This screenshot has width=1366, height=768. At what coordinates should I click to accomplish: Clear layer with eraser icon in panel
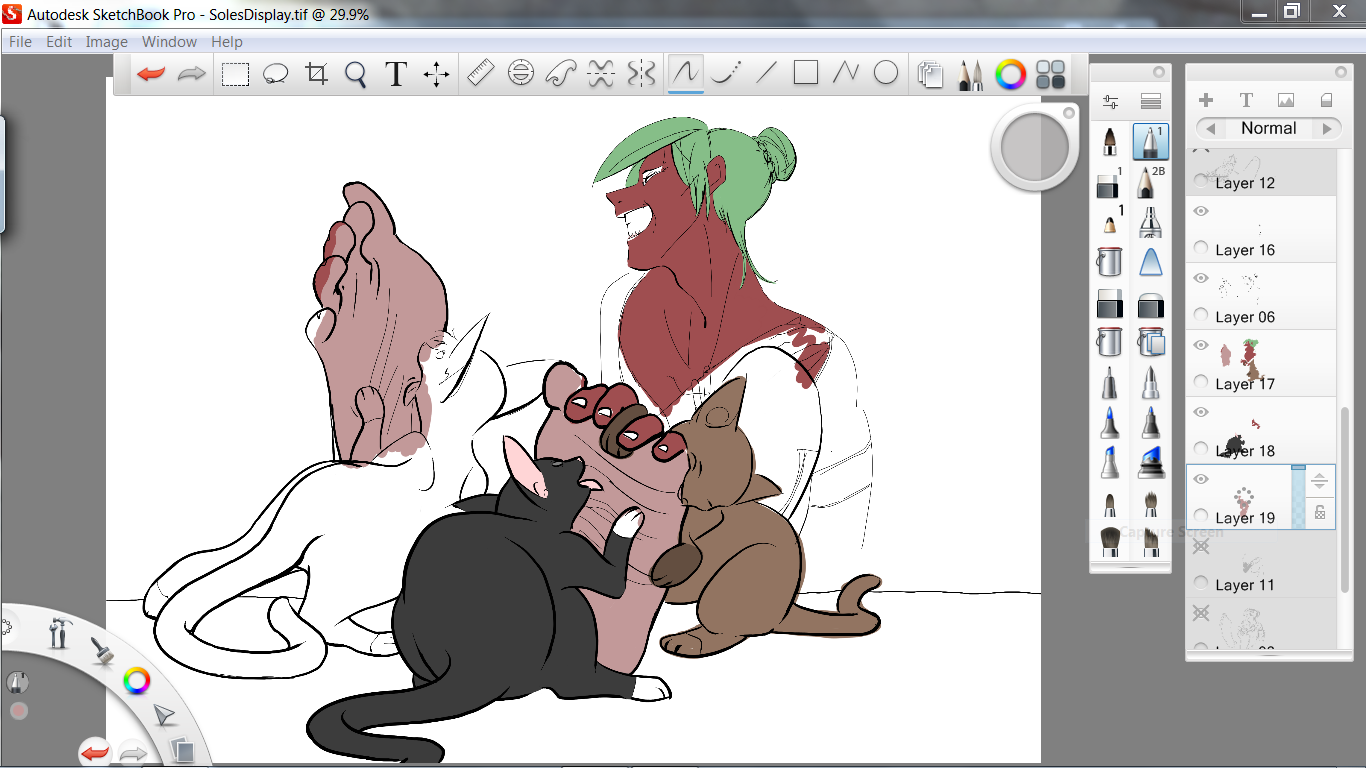pos(1327,100)
